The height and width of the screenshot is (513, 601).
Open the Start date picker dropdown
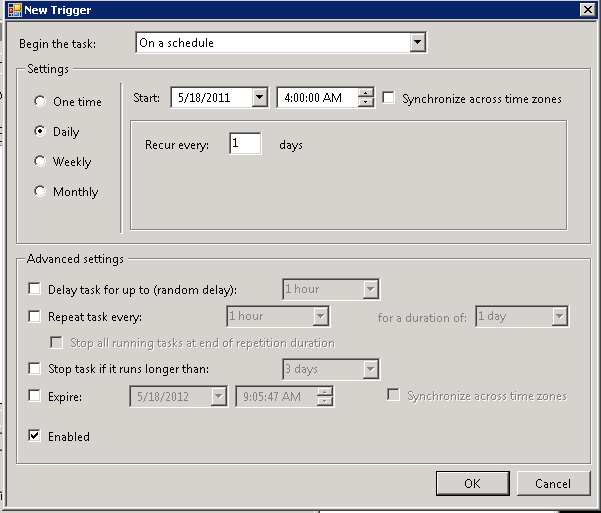(260, 98)
